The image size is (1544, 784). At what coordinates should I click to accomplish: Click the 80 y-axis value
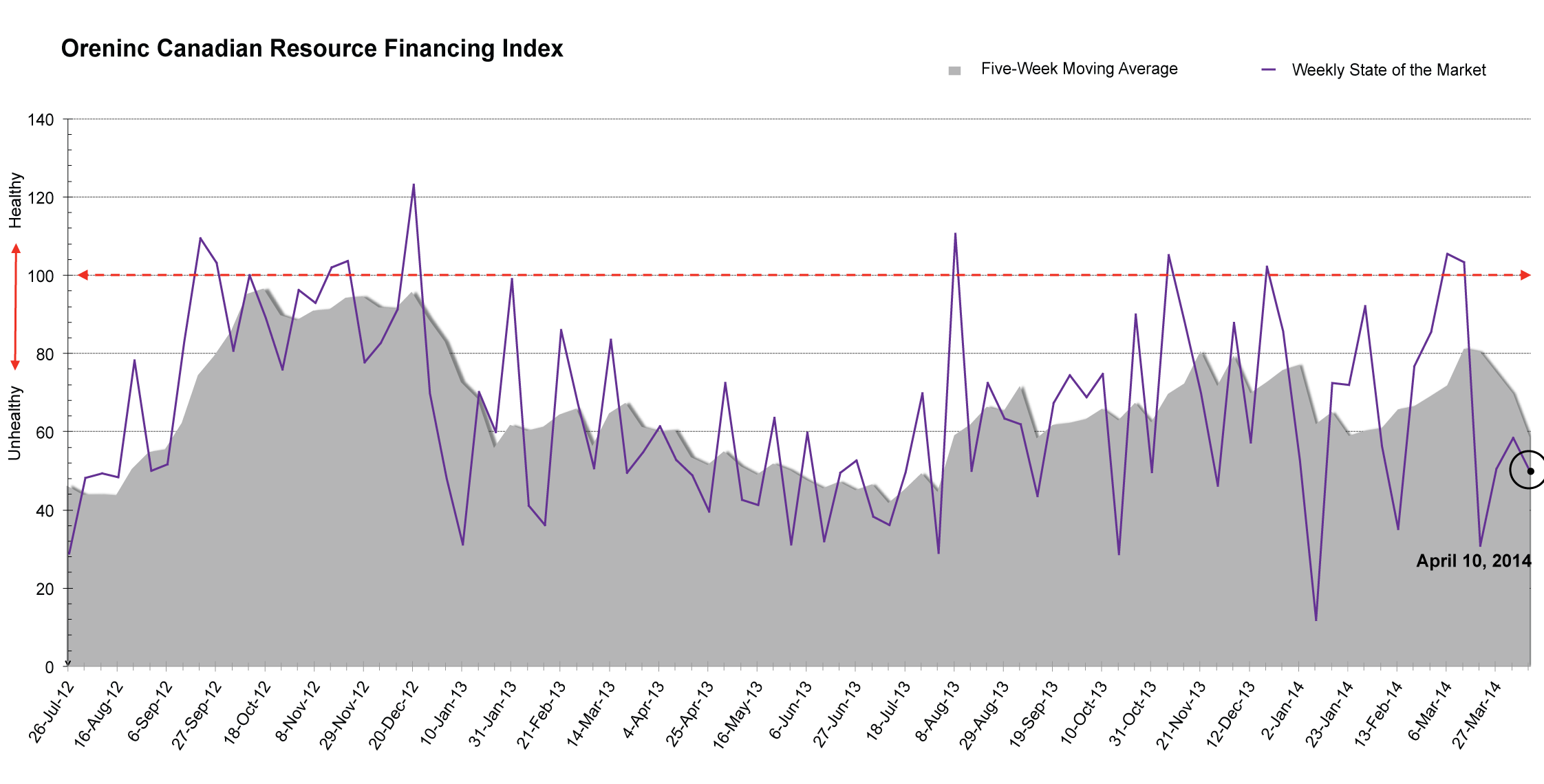[x=45, y=355]
